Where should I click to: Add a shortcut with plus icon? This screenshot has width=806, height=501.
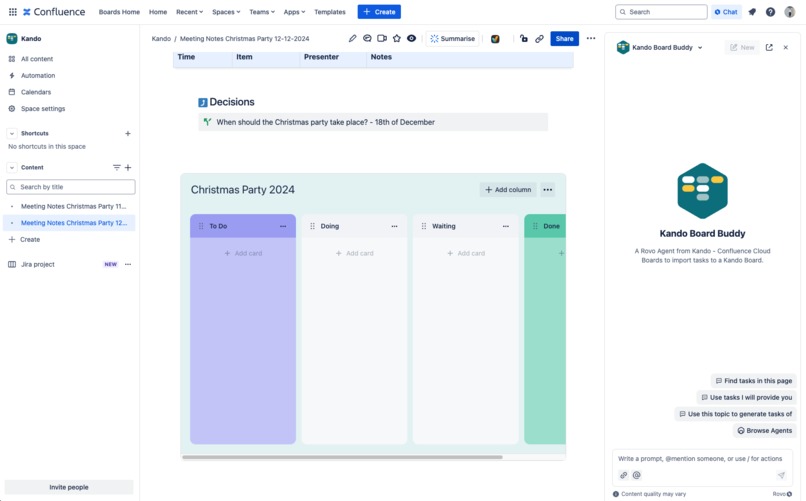tap(128, 133)
